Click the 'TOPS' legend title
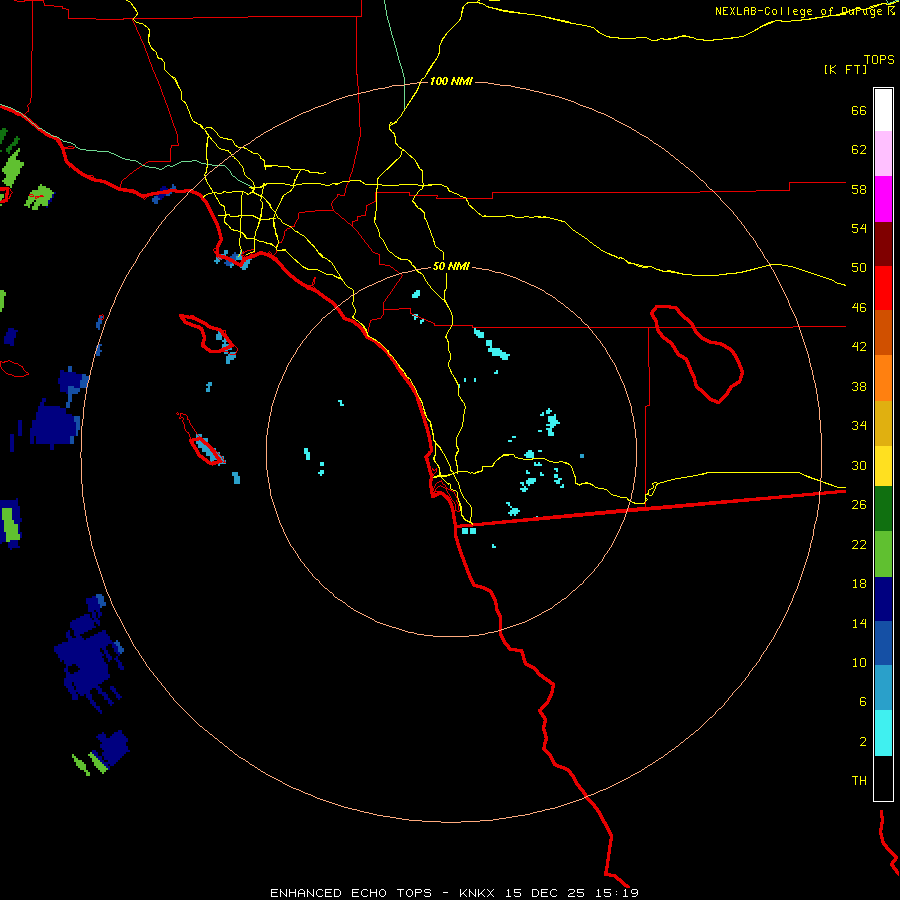This screenshot has height=900, width=900. (x=879, y=60)
